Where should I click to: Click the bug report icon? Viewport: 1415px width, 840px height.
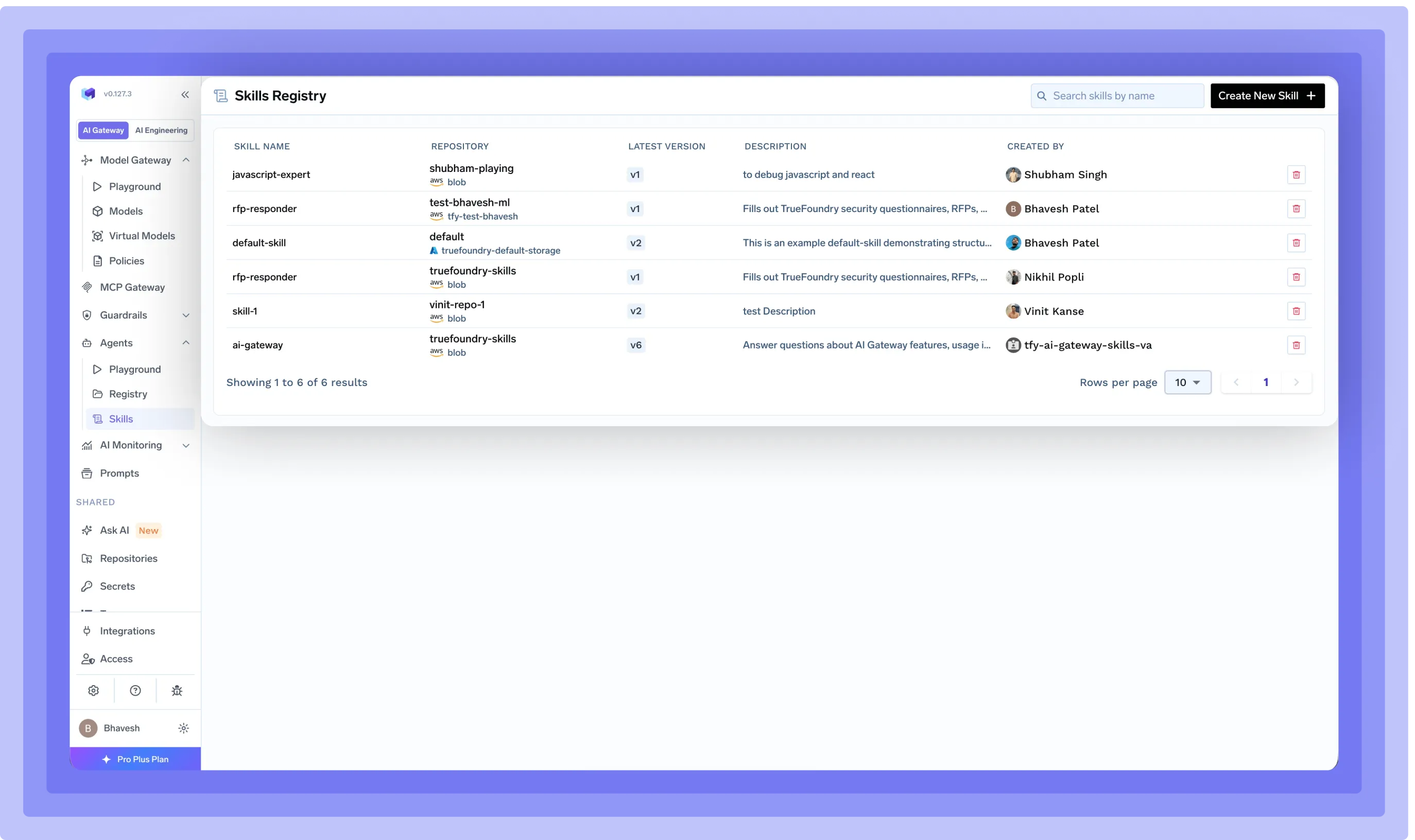tap(177, 691)
